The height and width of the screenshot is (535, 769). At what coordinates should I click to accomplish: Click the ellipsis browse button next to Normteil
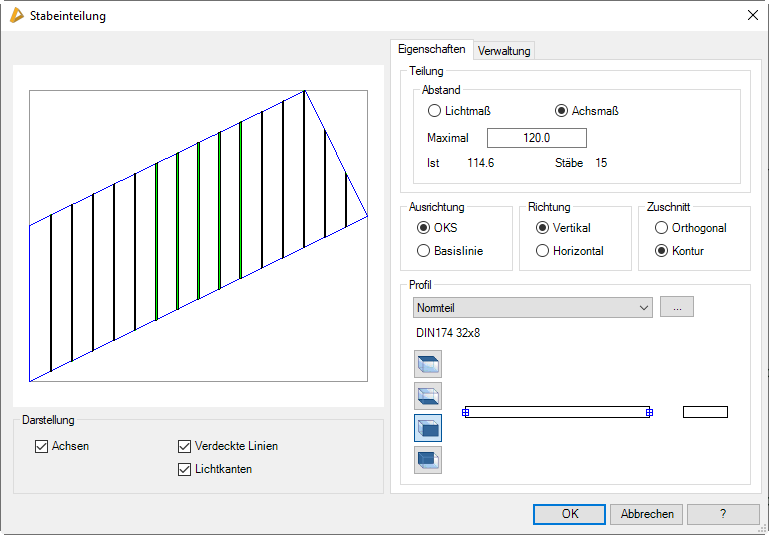coord(677,308)
